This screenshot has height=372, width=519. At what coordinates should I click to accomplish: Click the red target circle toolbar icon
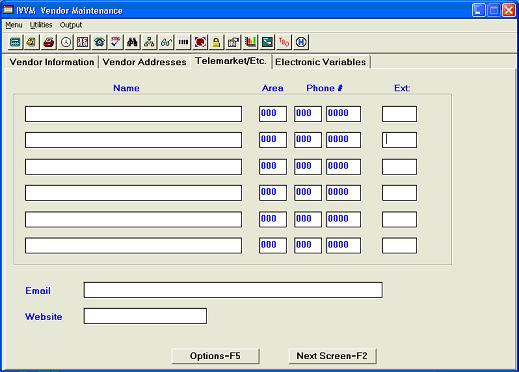click(200, 42)
